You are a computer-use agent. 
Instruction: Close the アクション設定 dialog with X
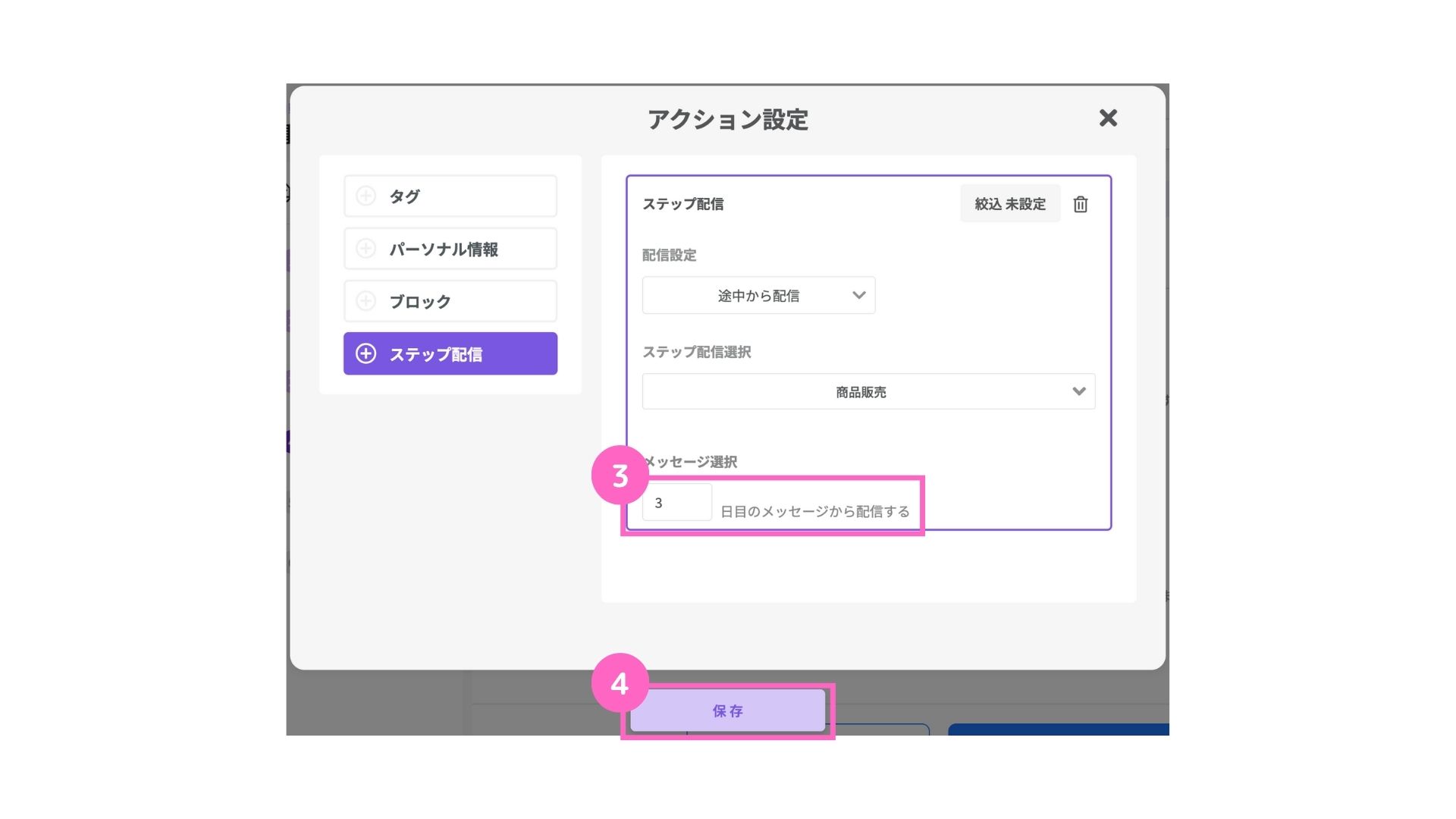pyautogui.click(x=1108, y=118)
